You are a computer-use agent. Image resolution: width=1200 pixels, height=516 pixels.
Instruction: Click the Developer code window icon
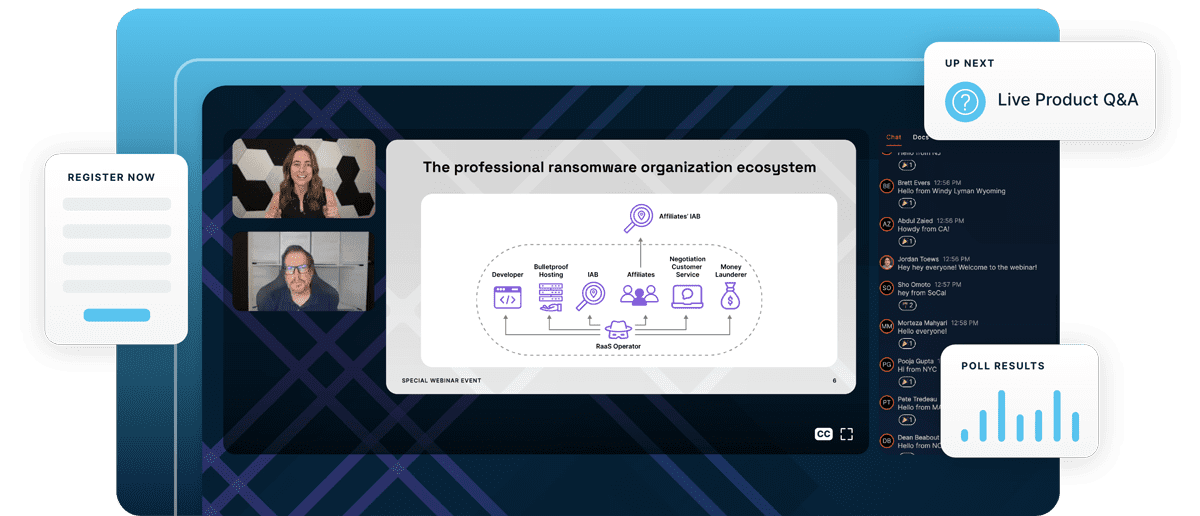(508, 296)
